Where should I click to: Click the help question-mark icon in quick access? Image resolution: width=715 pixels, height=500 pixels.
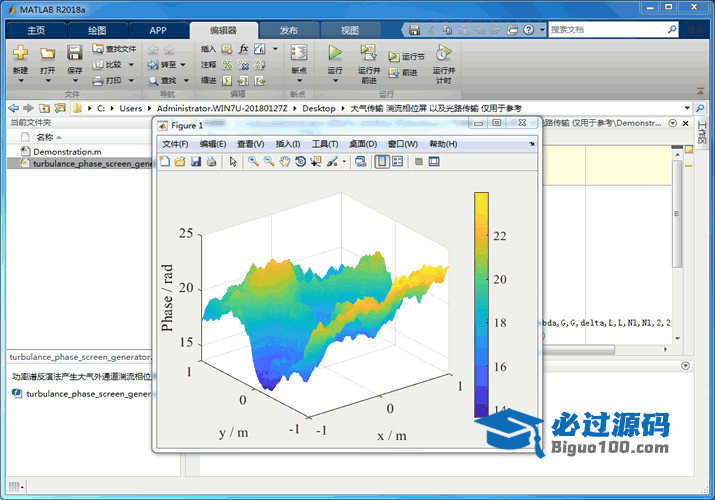click(x=528, y=30)
